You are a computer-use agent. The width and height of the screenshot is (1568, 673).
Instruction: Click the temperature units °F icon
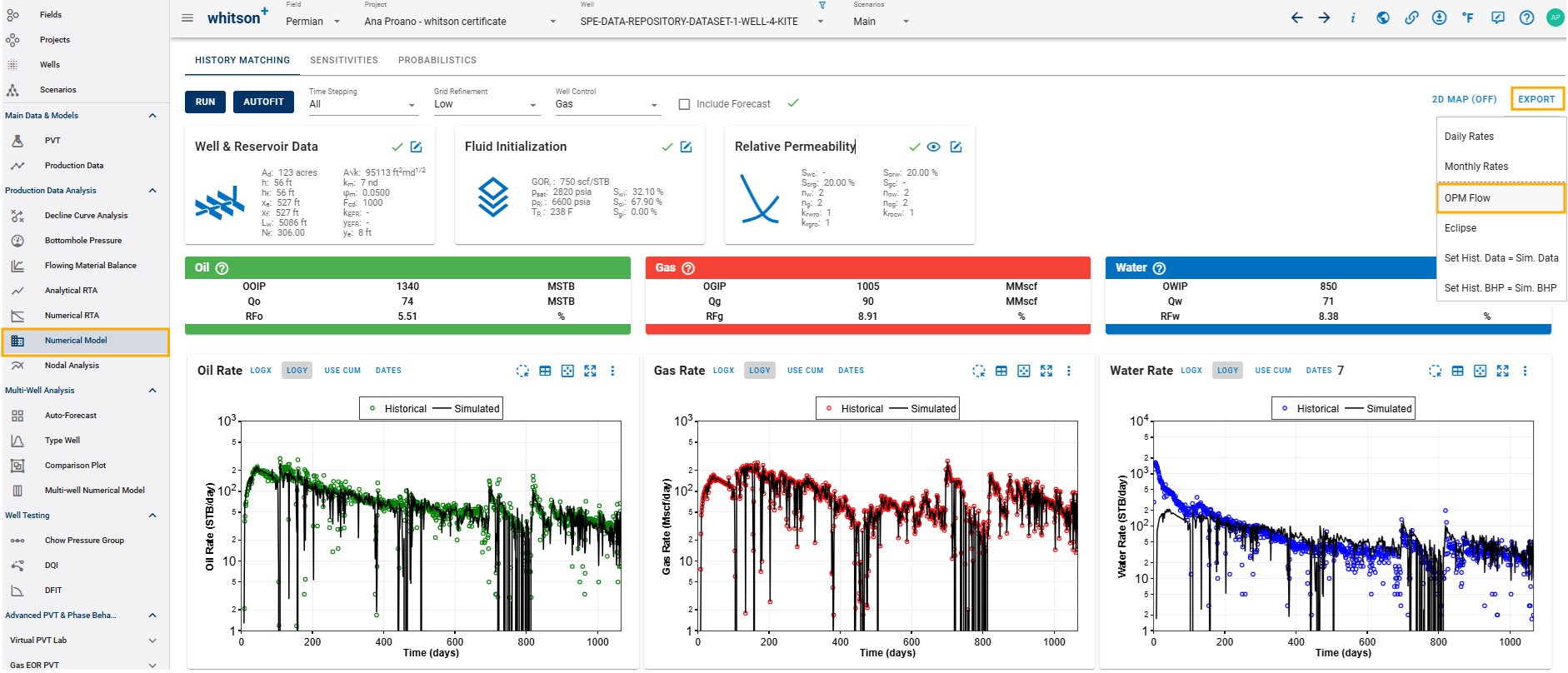(1468, 17)
